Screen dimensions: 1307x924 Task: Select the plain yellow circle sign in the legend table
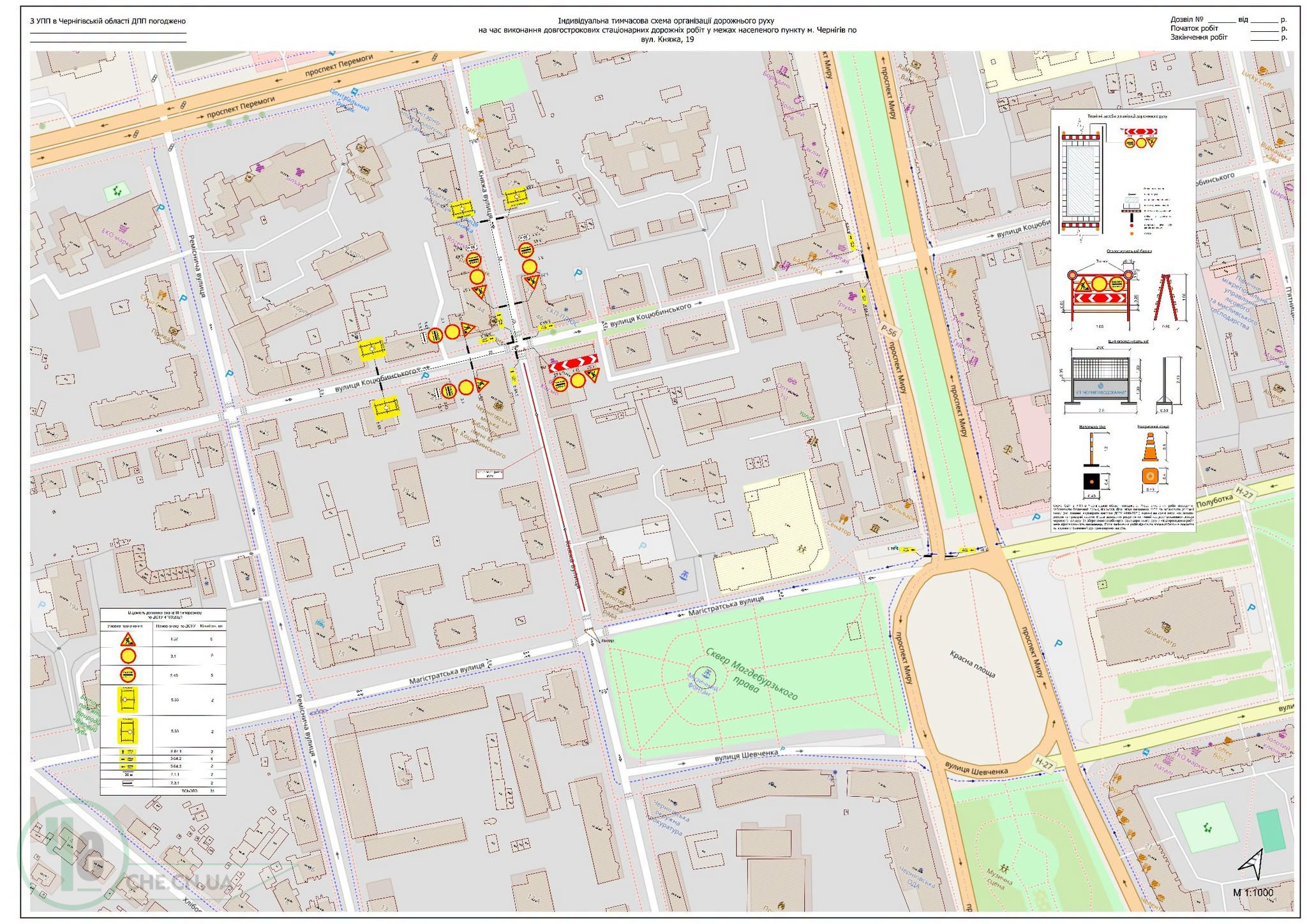128,656
